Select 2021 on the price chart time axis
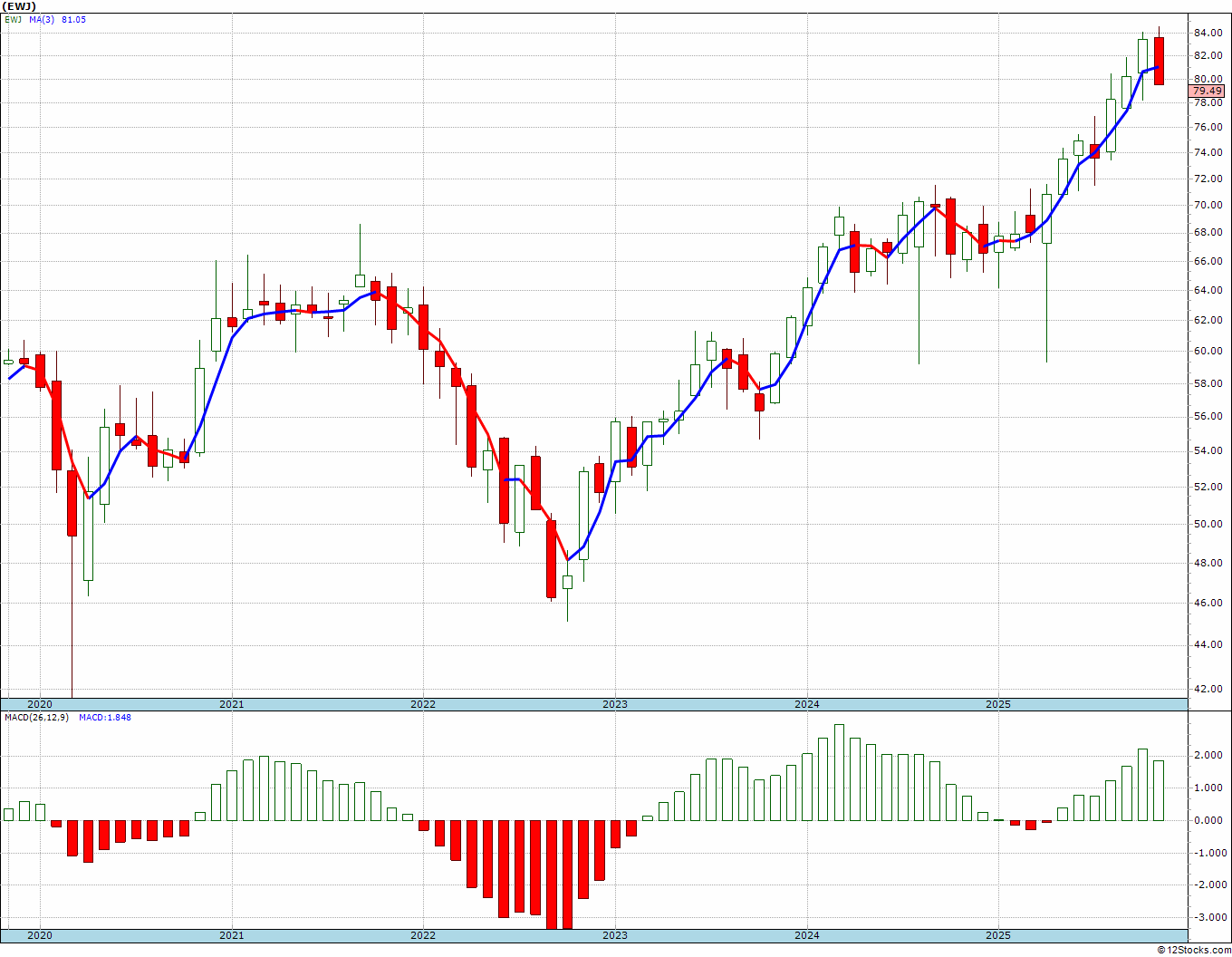Image resolution: width=1232 pixels, height=957 pixels. pyautogui.click(x=231, y=704)
